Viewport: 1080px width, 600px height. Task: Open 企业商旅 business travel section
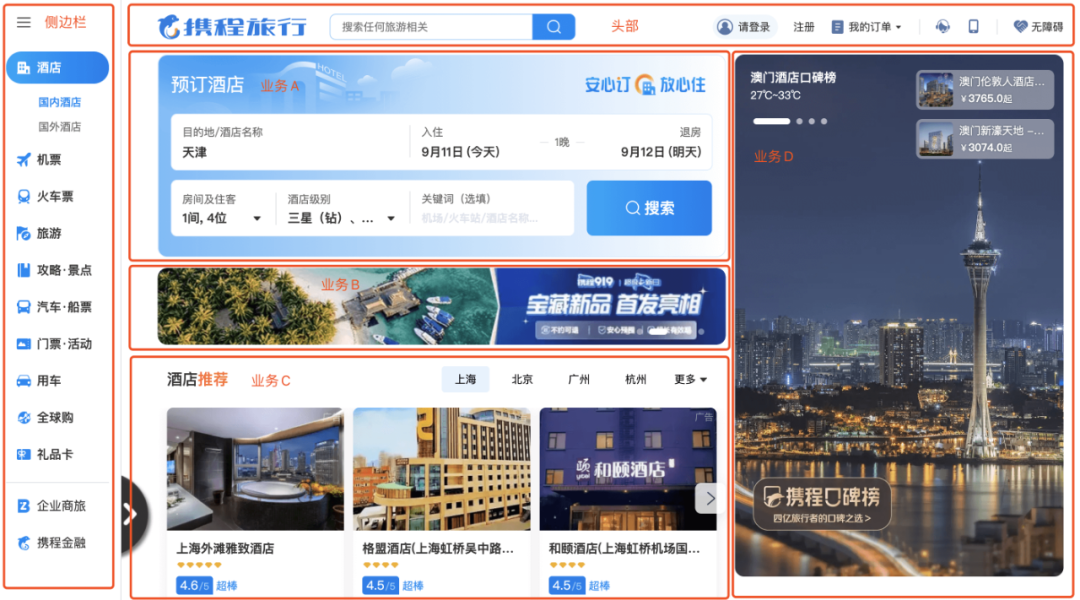(x=51, y=506)
